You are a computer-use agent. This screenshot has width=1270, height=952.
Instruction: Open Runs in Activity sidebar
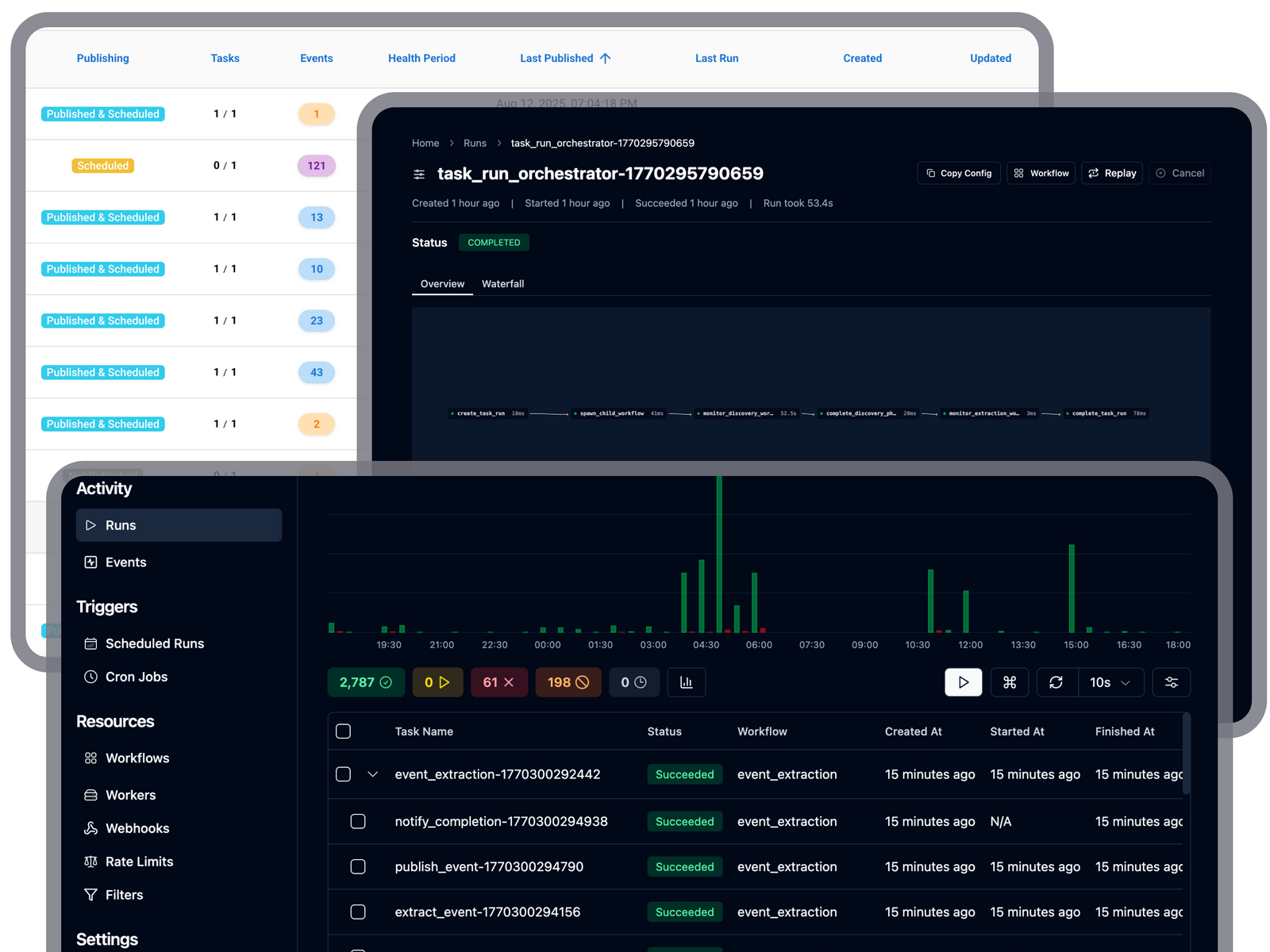tap(179, 525)
